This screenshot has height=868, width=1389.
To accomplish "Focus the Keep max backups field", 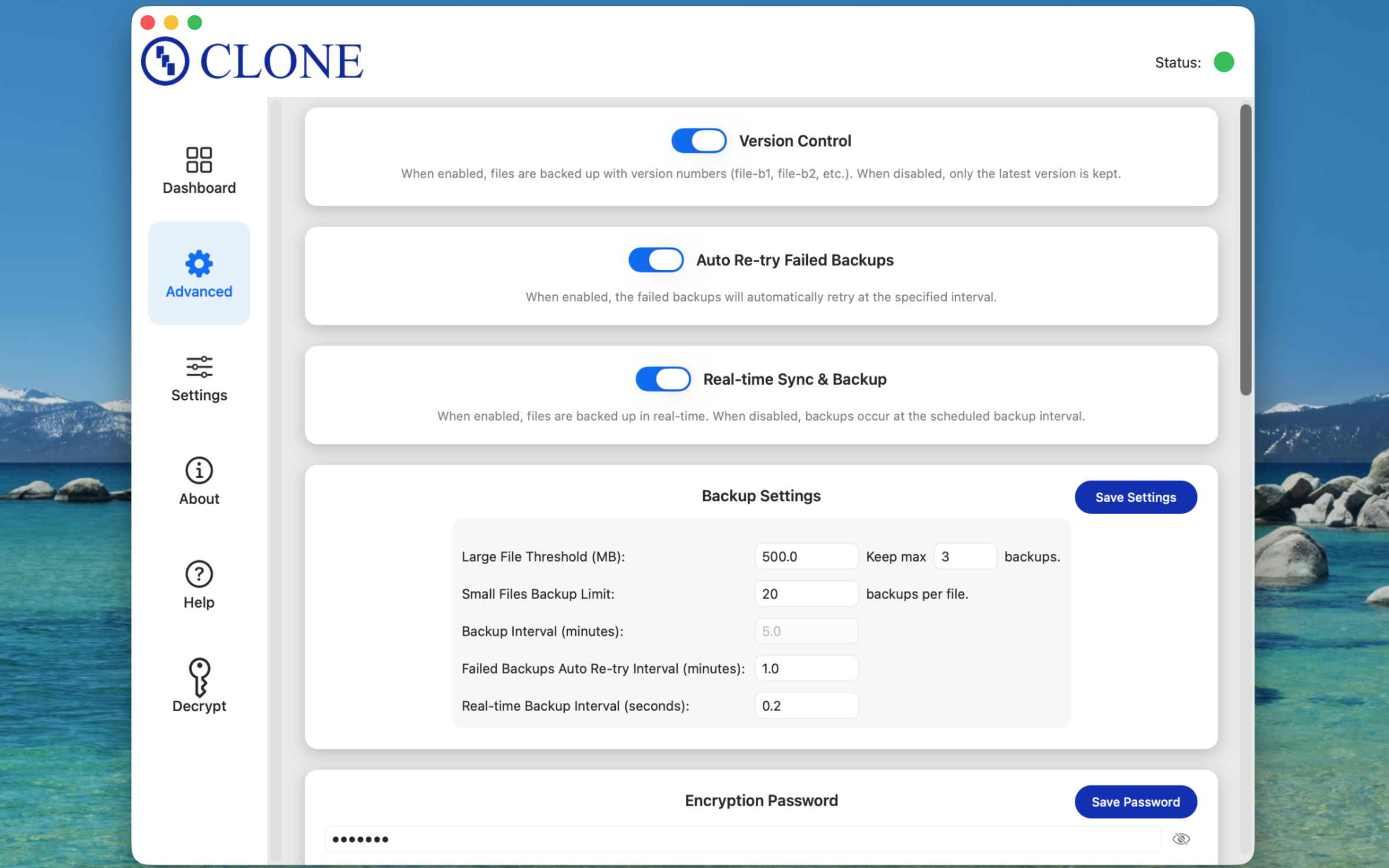I will (x=965, y=557).
